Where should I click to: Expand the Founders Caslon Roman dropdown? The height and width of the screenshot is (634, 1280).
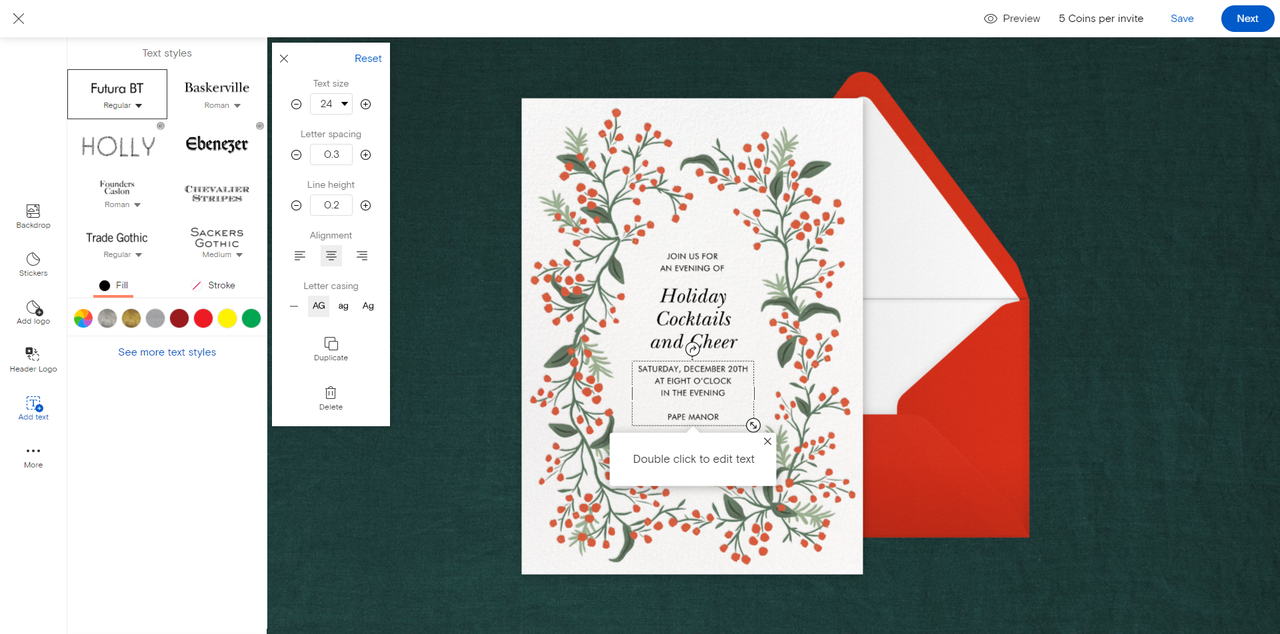[123, 205]
